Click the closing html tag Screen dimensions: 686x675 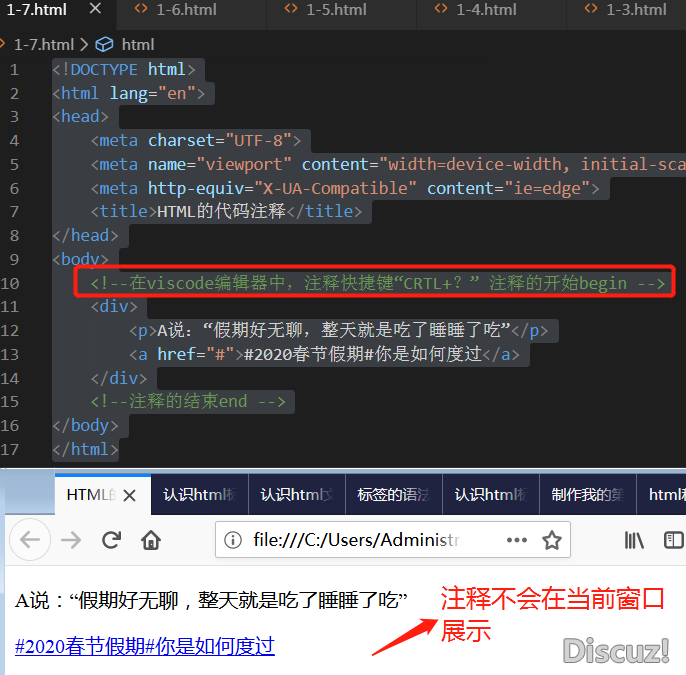pyautogui.click(x=85, y=449)
